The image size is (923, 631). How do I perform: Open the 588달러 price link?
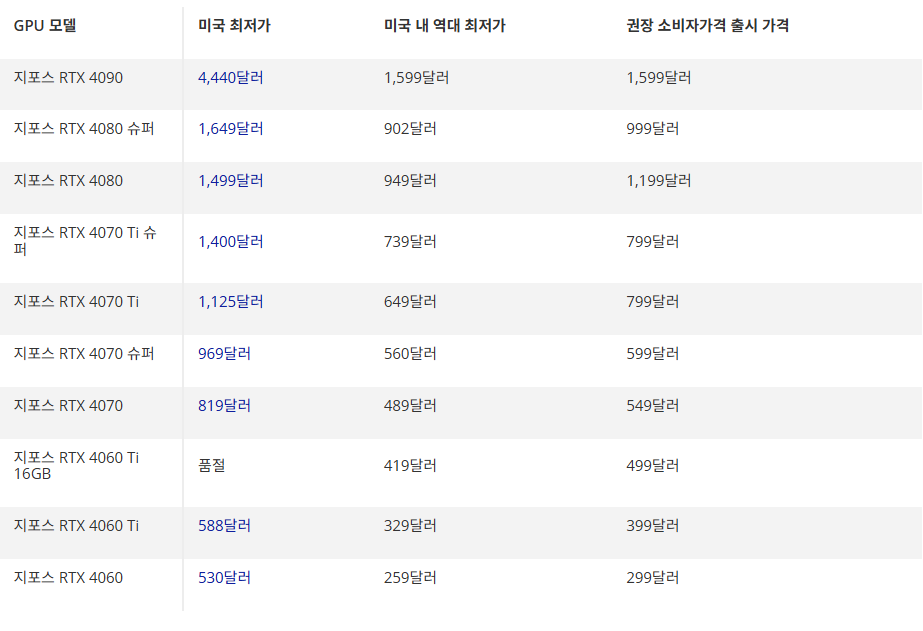tap(224, 525)
